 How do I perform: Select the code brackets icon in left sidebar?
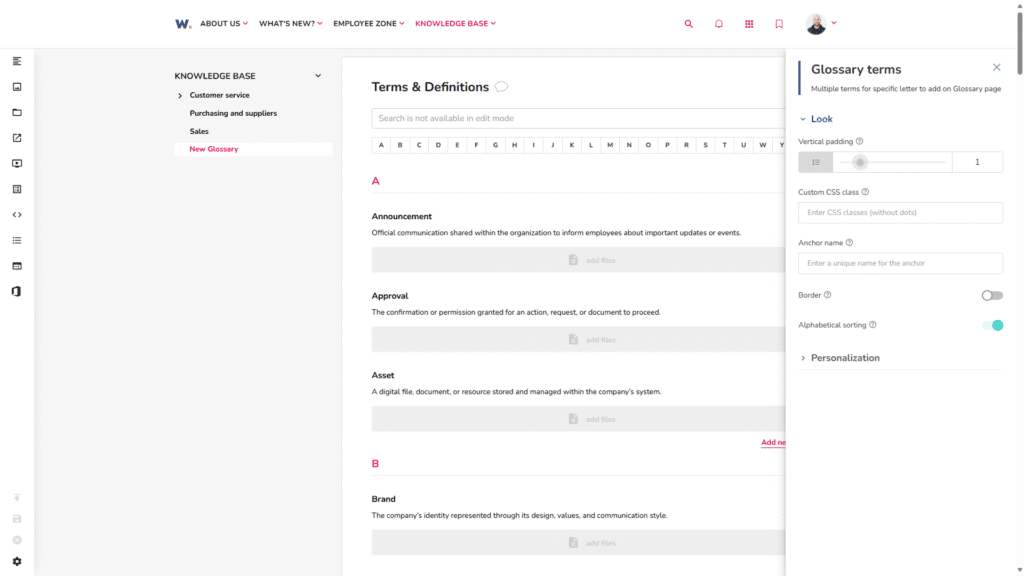point(17,215)
